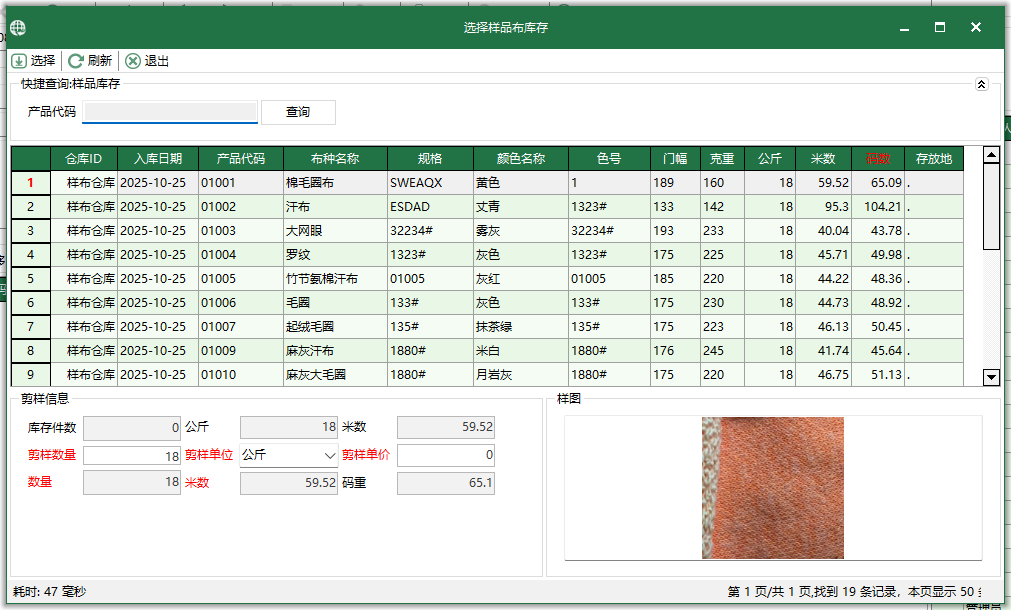The image size is (1011, 610).
Task: Click the circular X icon beside 退出
Action: pyautogui.click(x=131, y=60)
